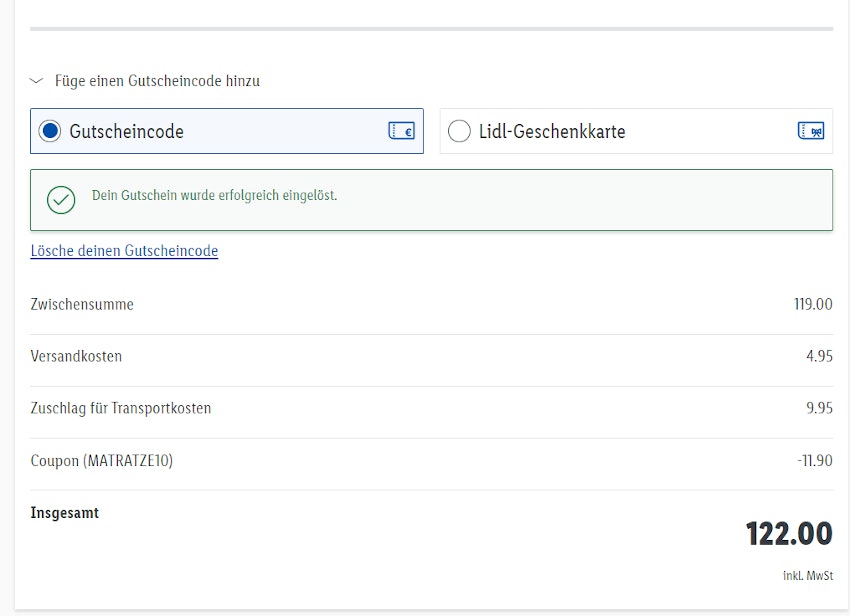Click the Insgesamt total amount 122.00

point(789,533)
